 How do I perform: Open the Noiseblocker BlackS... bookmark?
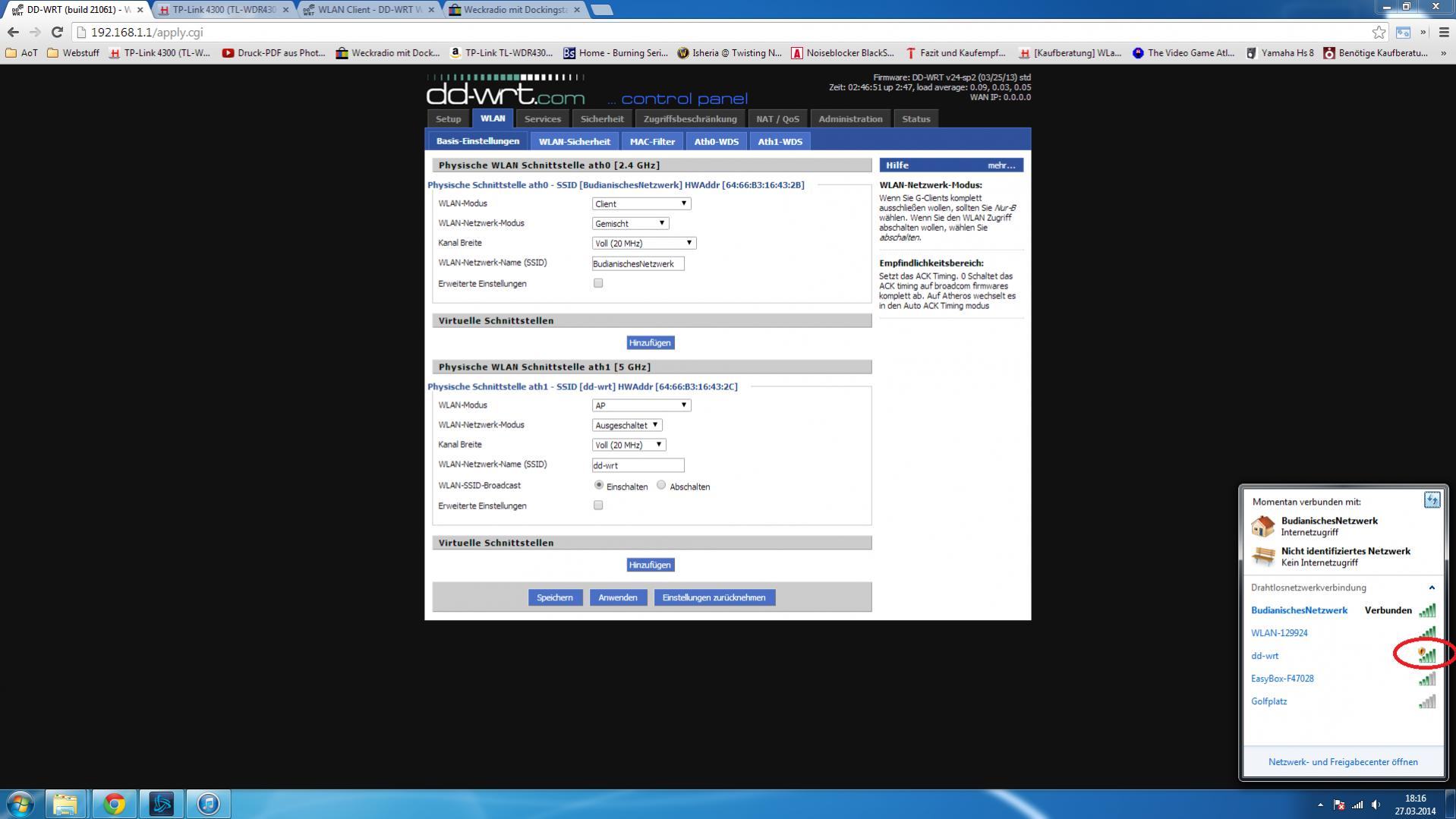click(843, 53)
